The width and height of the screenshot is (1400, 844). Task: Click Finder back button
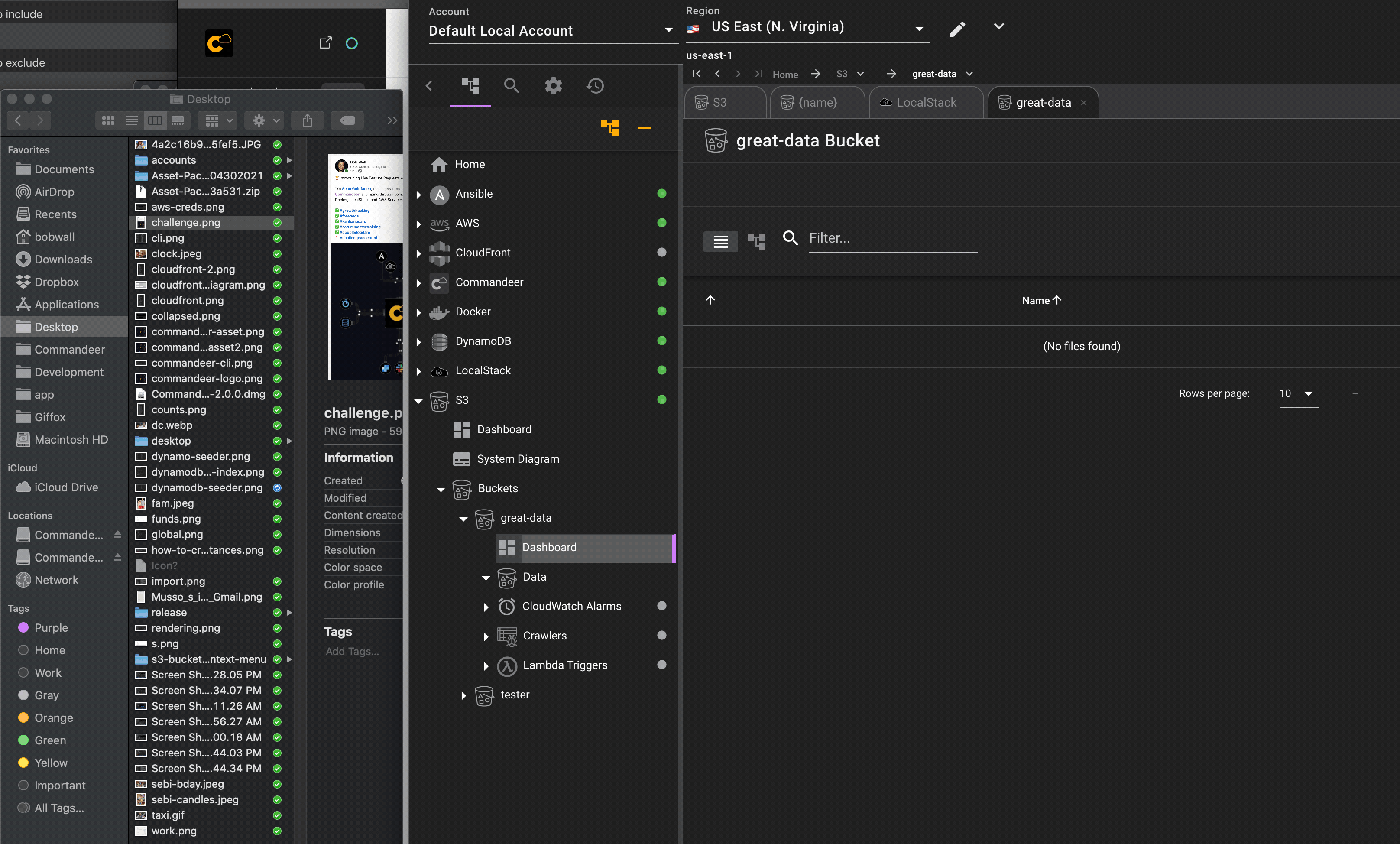pos(18,120)
